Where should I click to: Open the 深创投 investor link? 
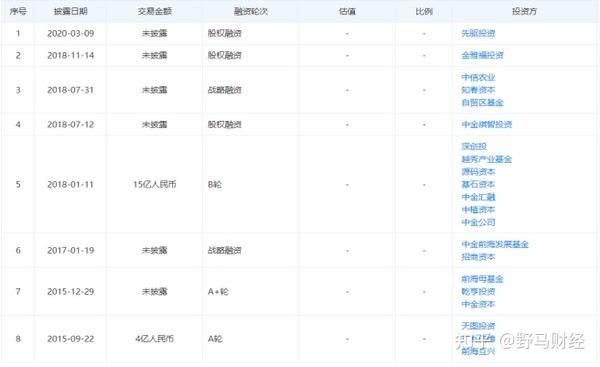tap(474, 146)
